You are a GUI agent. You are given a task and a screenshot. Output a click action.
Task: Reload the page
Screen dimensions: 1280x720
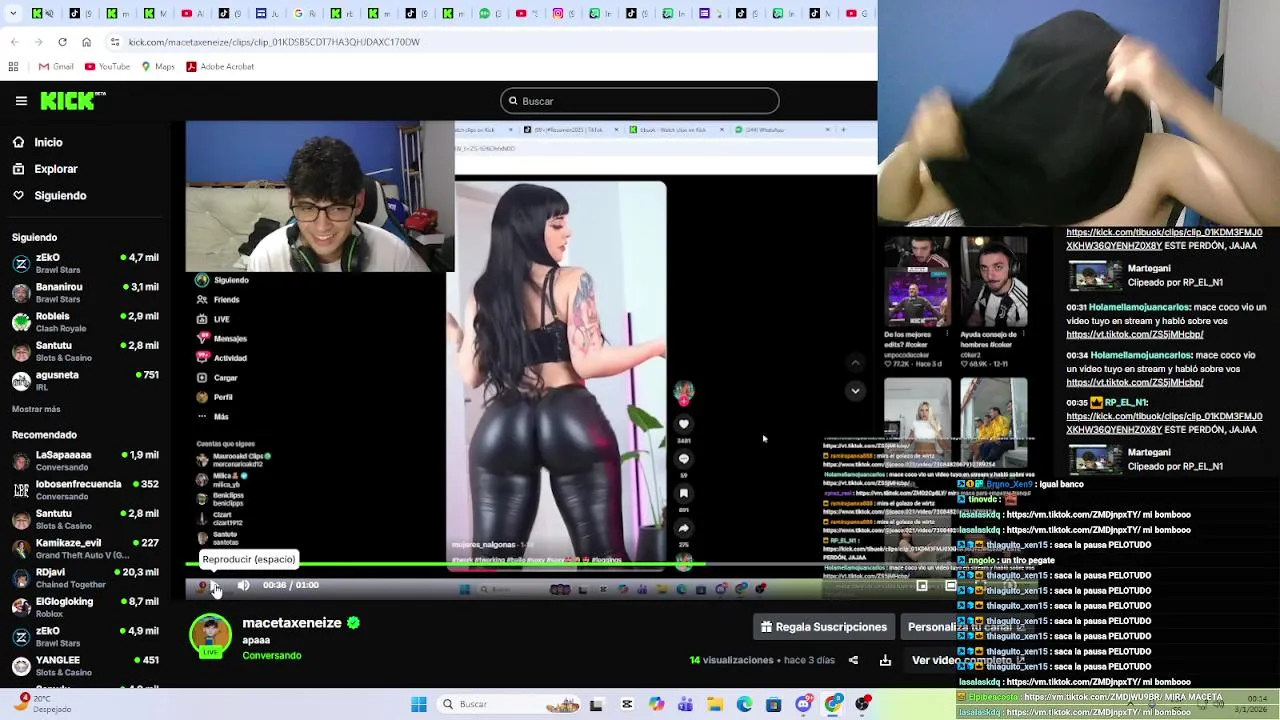coord(62,42)
